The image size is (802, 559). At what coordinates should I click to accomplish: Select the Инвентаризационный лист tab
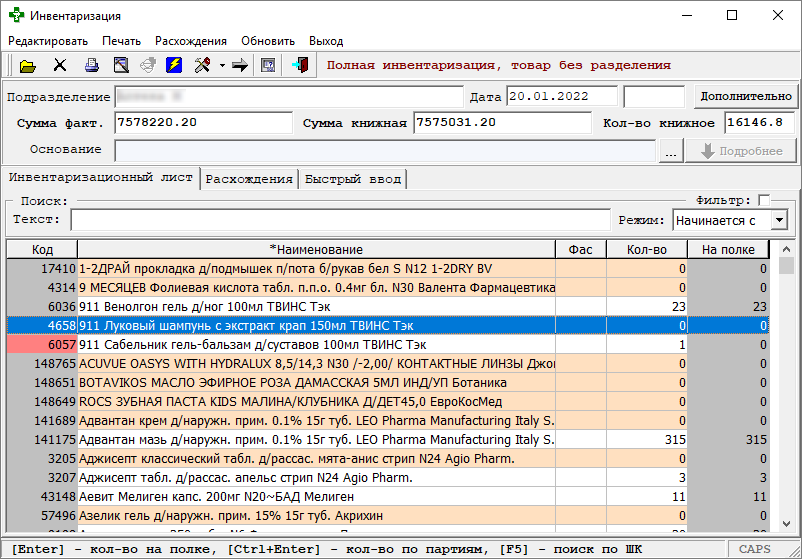101,177
